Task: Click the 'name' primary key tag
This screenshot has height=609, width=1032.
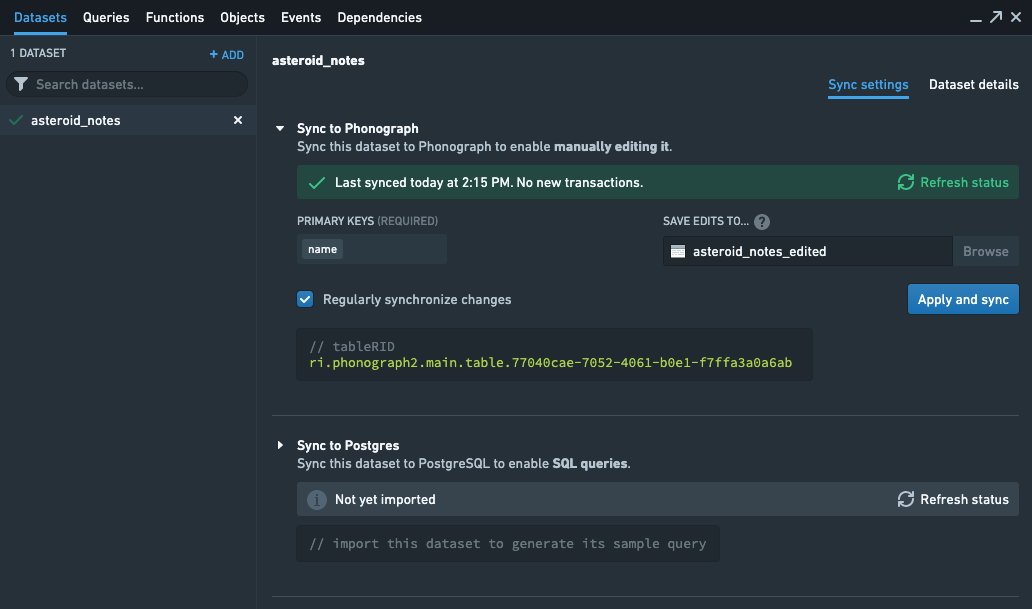Action: [322, 250]
